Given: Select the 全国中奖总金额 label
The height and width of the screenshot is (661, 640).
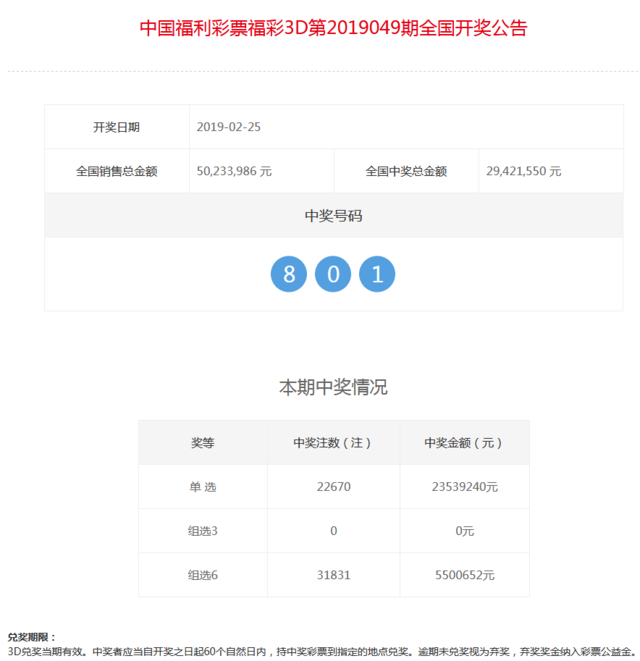Looking at the screenshot, I should coord(406,171).
